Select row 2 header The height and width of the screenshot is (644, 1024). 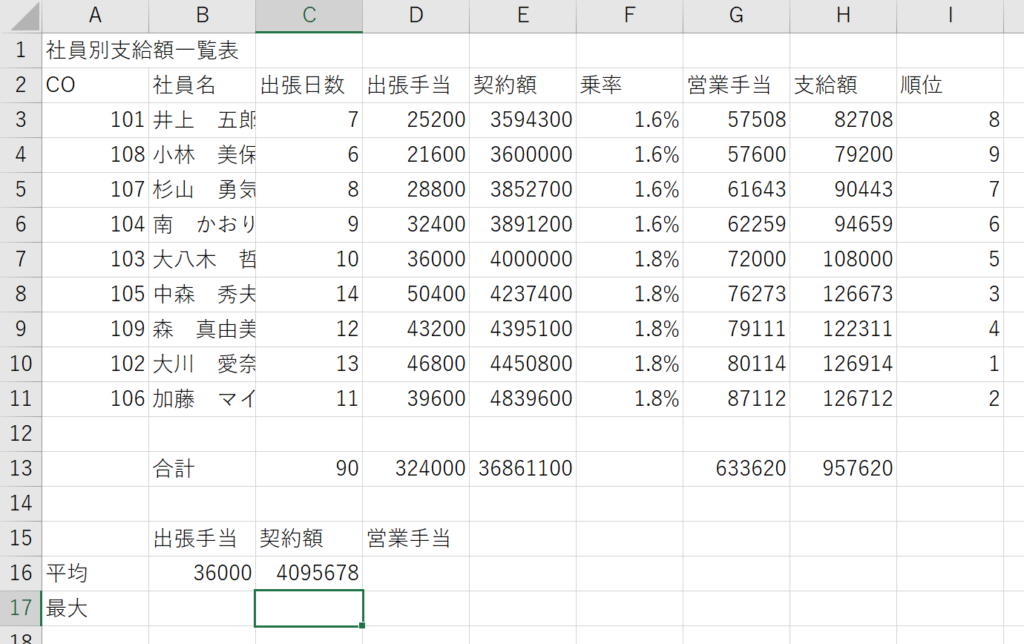(21, 85)
